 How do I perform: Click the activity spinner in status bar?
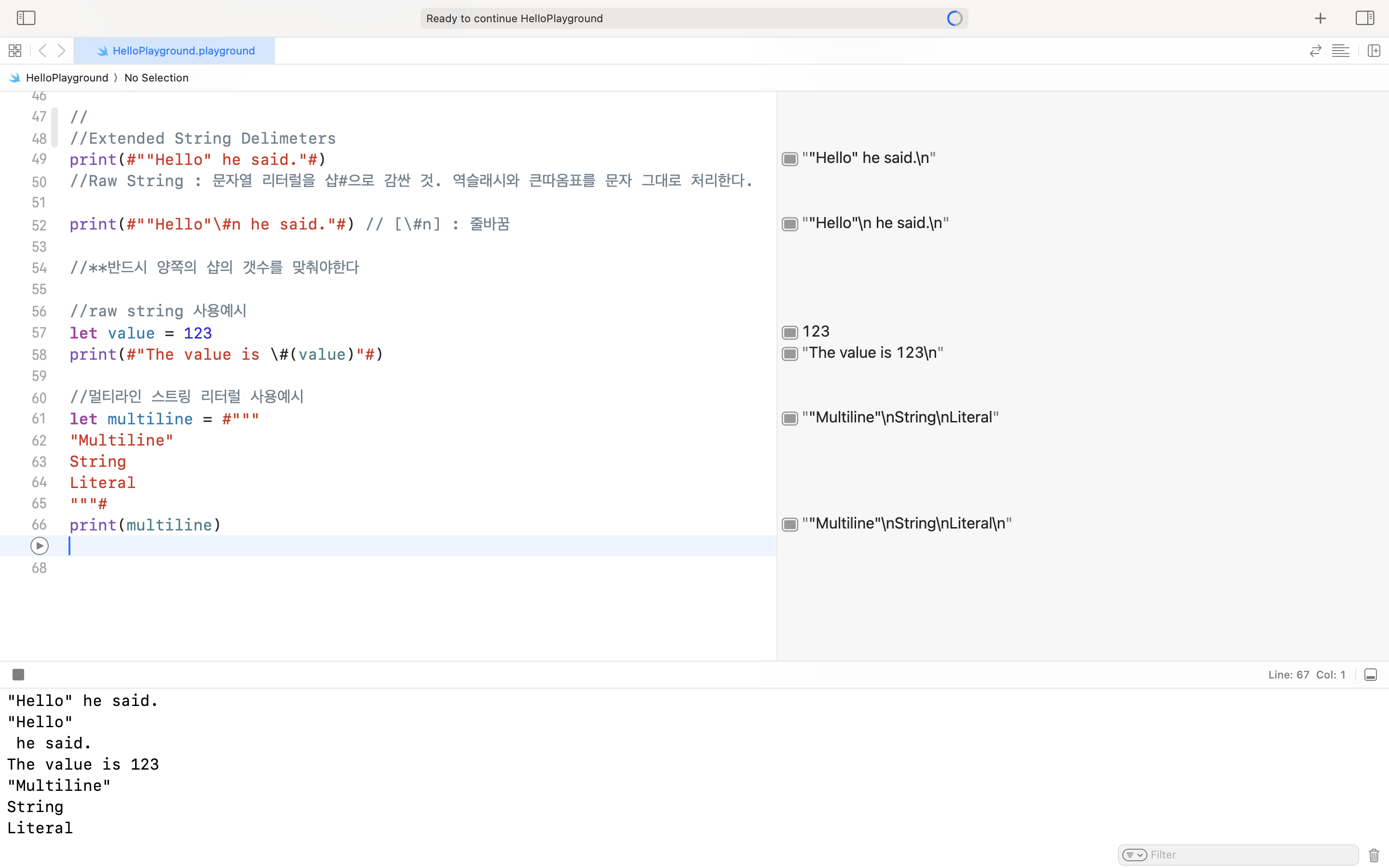point(954,18)
